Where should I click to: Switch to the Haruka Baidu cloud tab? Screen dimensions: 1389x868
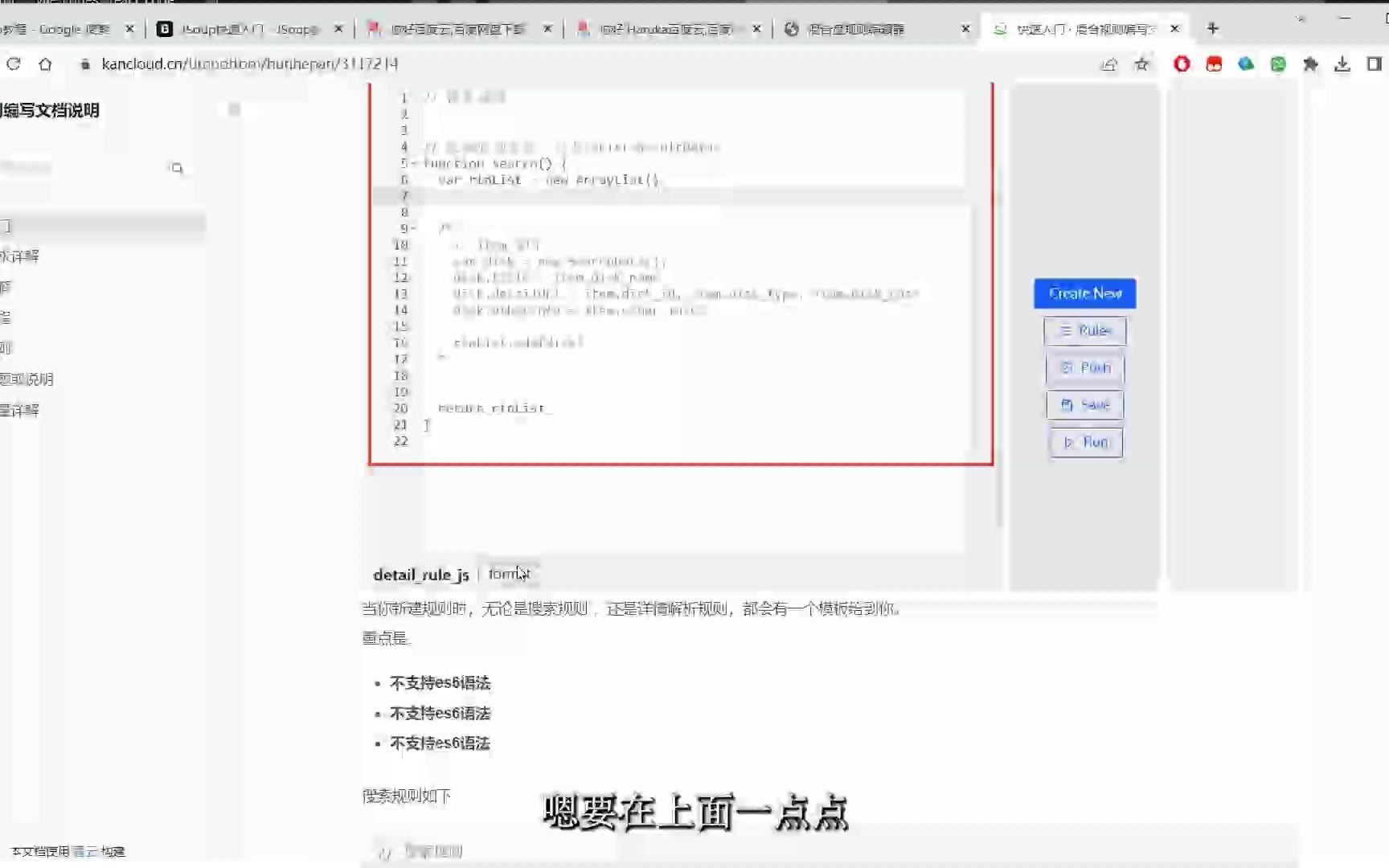(667, 29)
